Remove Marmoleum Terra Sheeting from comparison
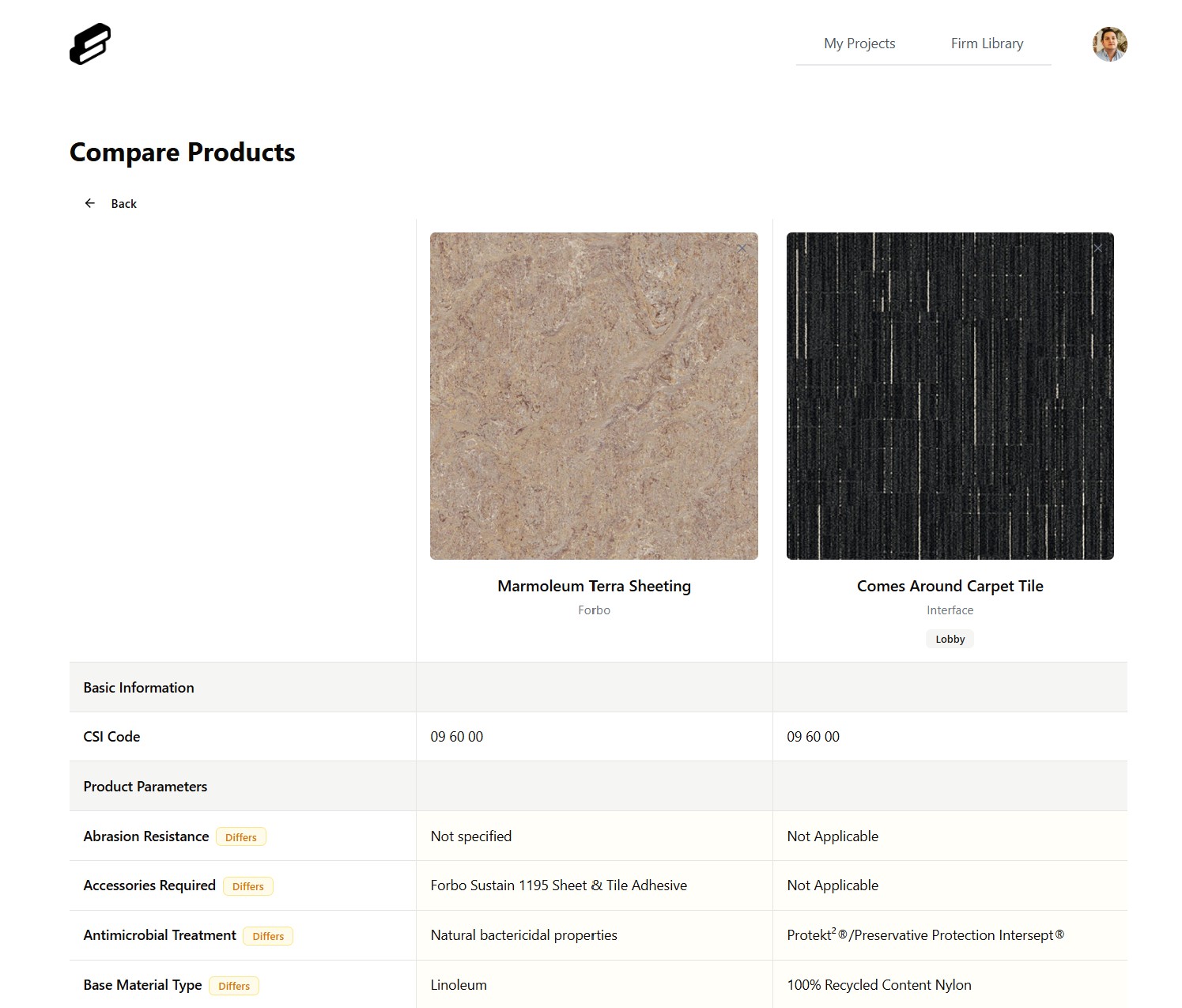The height and width of the screenshot is (1008, 1182). click(742, 248)
